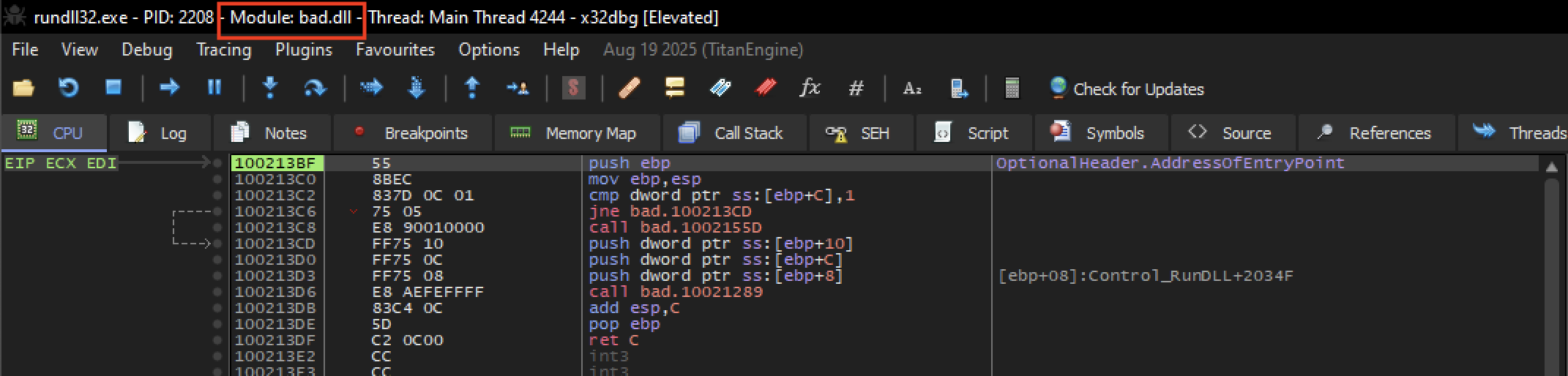Open the View menu

coord(79,50)
